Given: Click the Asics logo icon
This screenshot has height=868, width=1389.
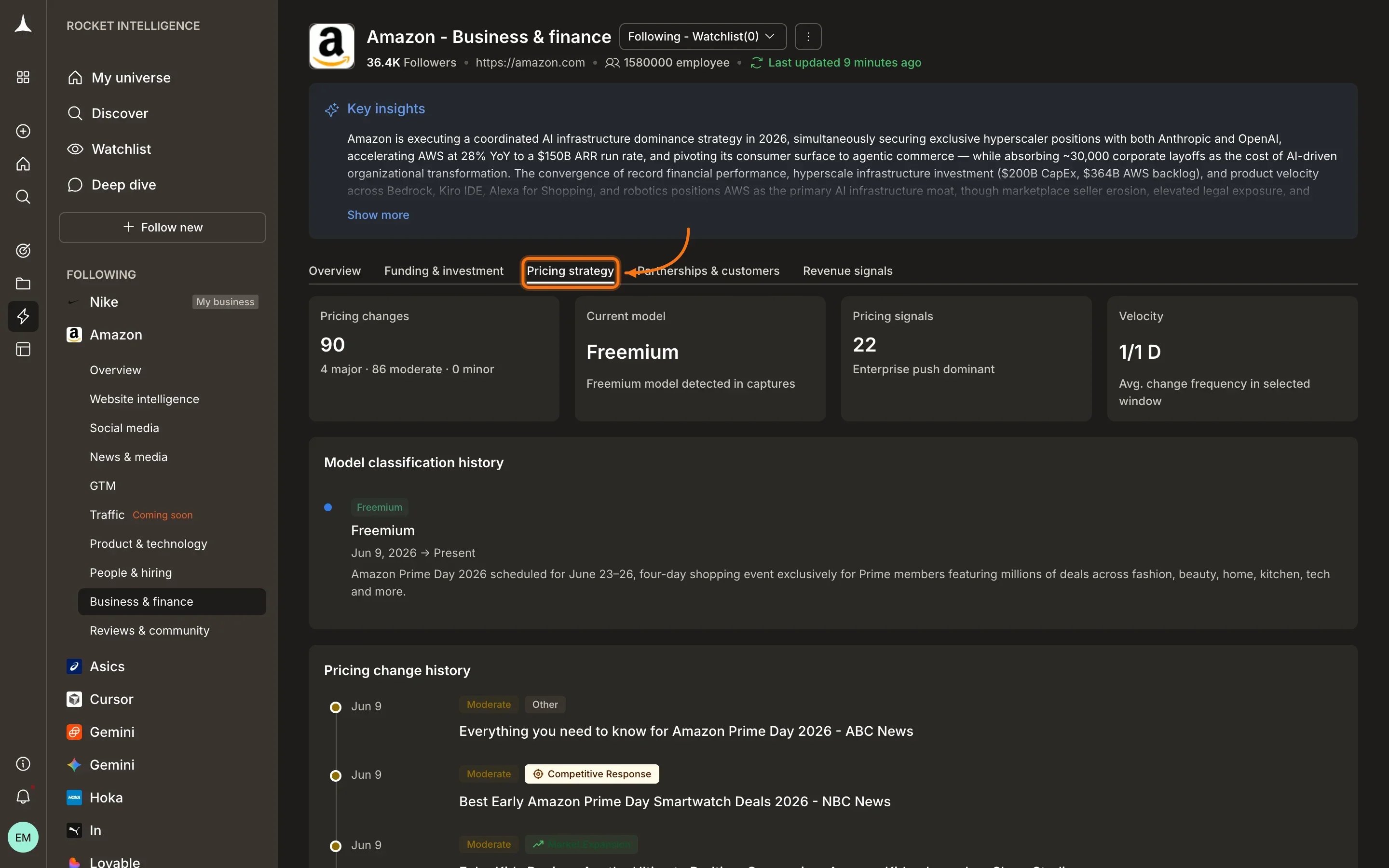Looking at the screenshot, I should [x=74, y=666].
